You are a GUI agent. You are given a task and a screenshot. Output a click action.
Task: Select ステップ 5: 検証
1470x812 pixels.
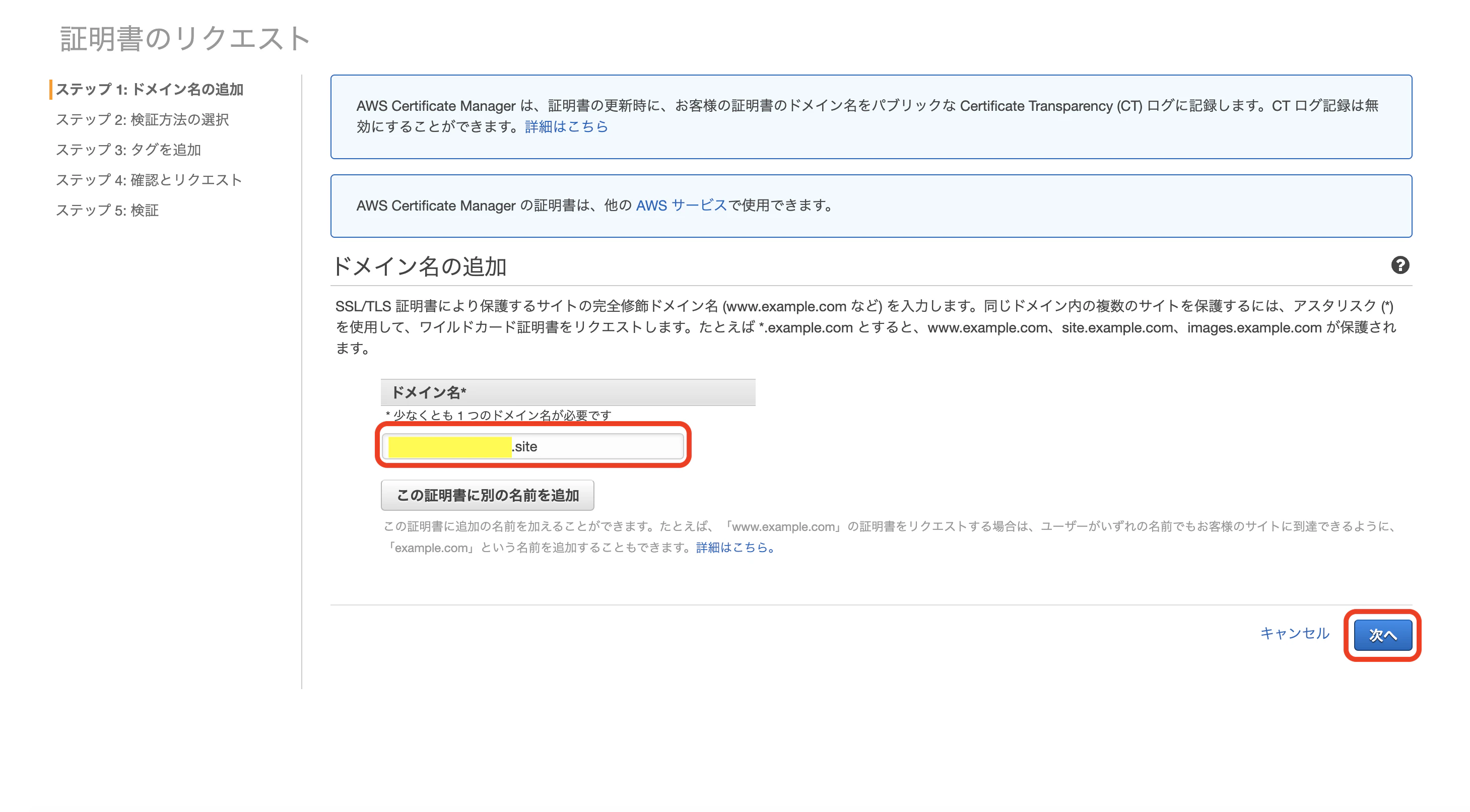[107, 211]
